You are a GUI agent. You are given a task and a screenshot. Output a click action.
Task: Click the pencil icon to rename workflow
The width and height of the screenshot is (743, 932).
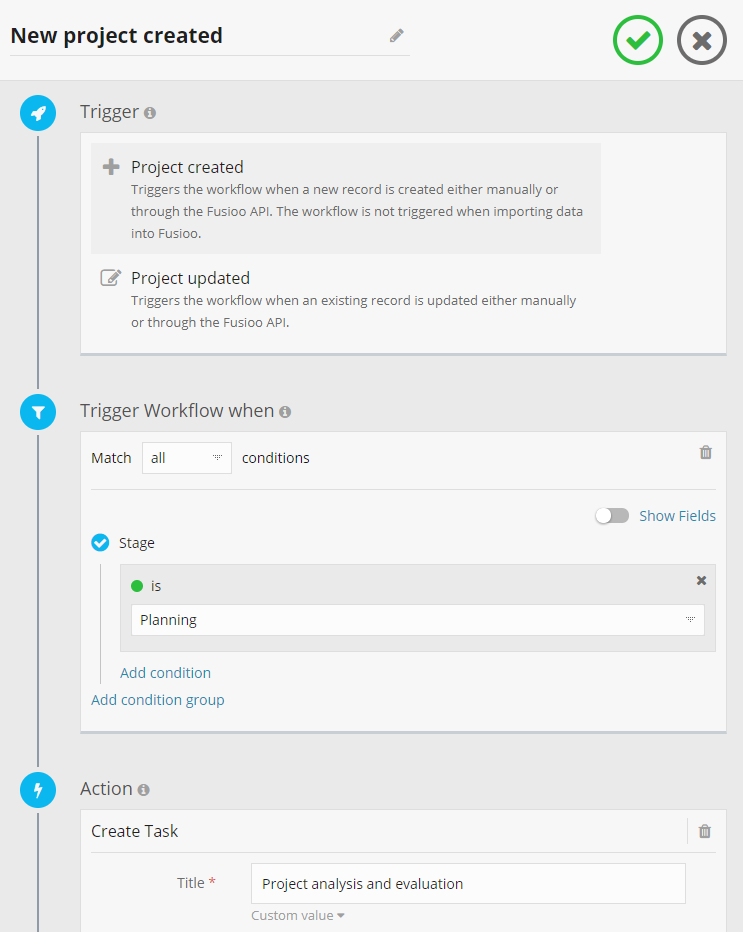pyautogui.click(x=397, y=36)
